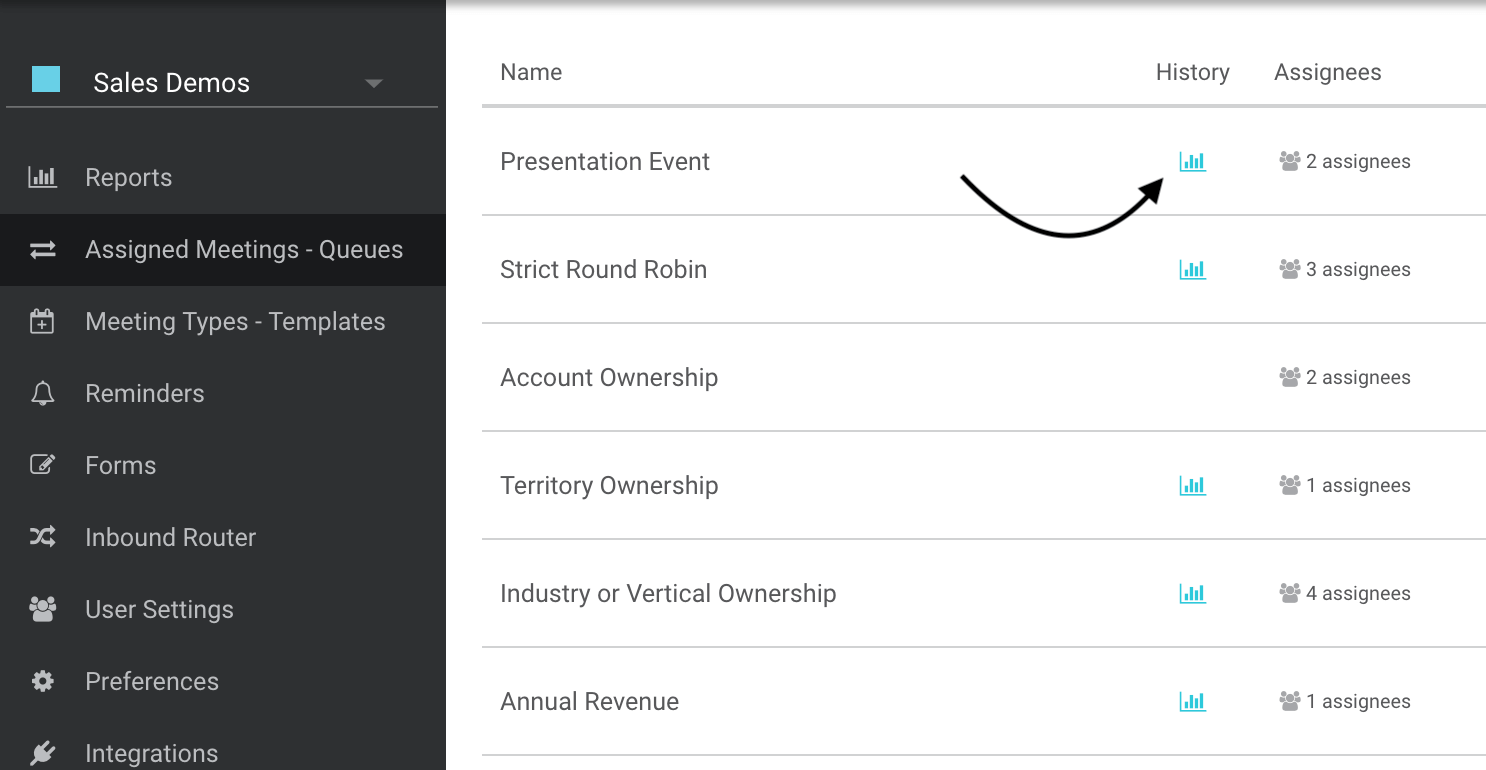Click the Integrations plug icon
This screenshot has height=770, width=1486.
(42, 754)
